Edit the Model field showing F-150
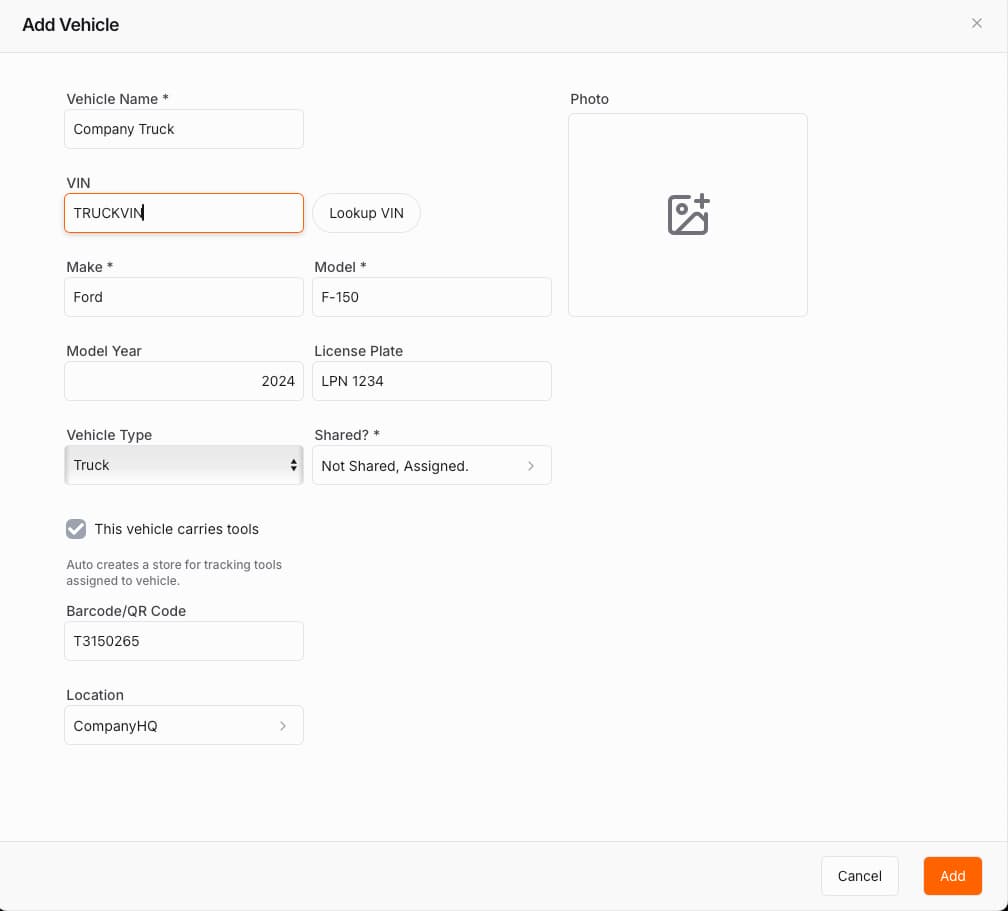The width and height of the screenshot is (1008, 911). [432, 297]
